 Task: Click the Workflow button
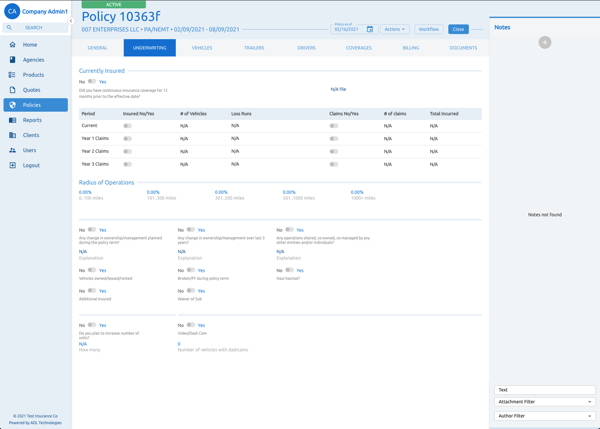click(x=429, y=29)
